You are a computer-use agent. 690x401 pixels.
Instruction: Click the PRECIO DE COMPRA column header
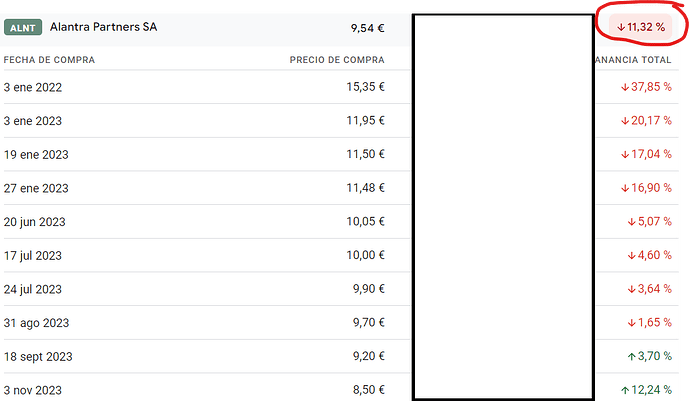pyautogui.click(x=337, y=60)
